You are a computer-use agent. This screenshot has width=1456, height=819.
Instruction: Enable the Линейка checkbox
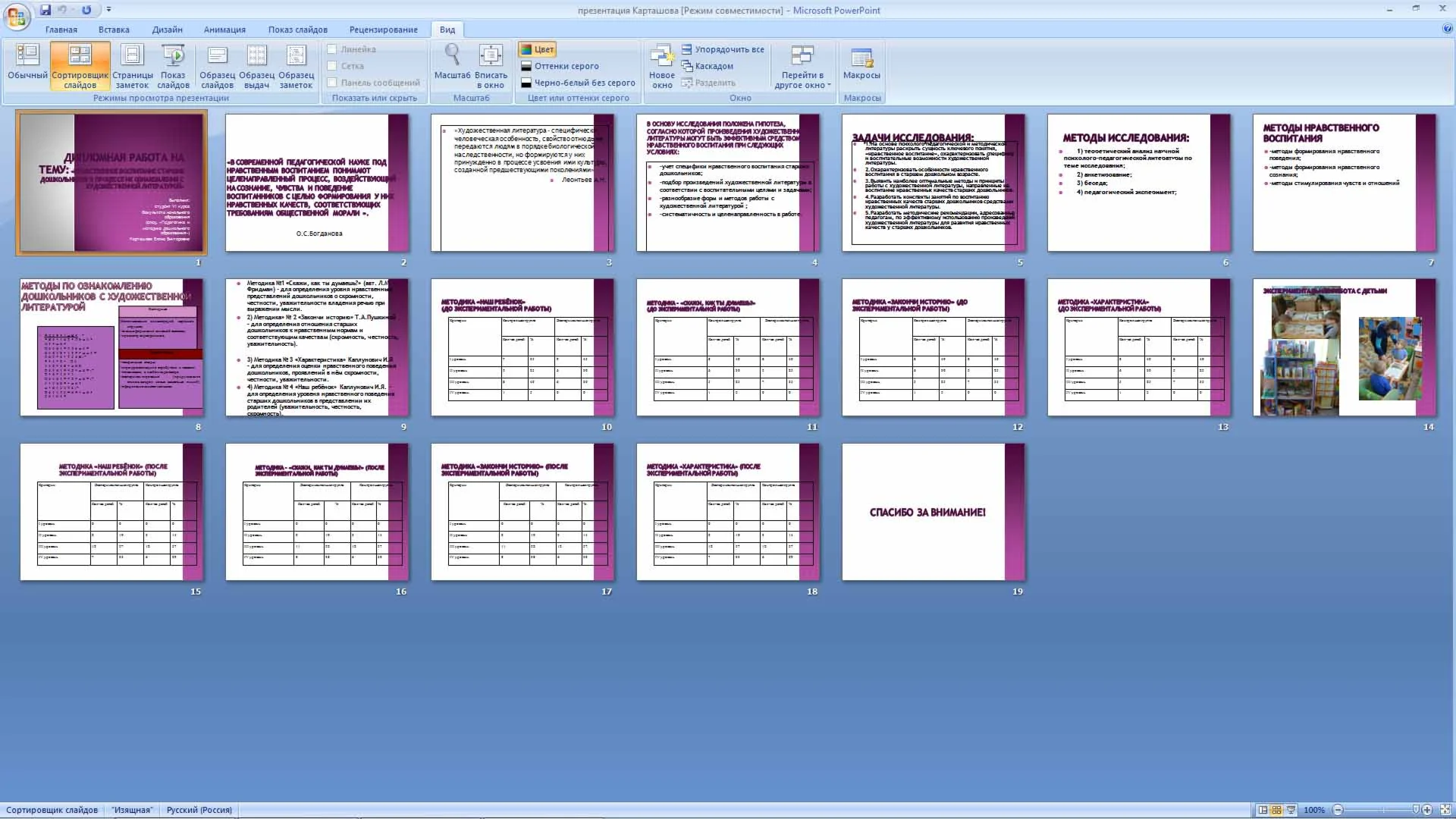tap(332, 49)
